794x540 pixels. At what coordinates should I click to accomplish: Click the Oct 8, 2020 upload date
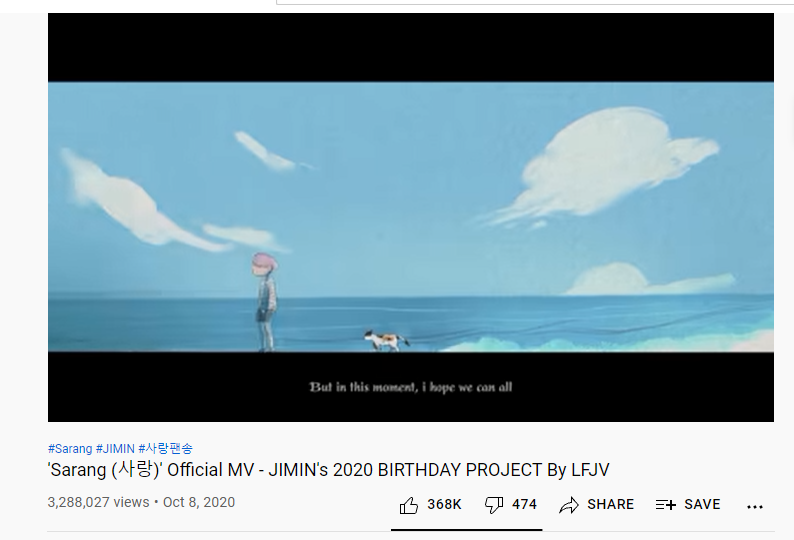click(198, 503)
